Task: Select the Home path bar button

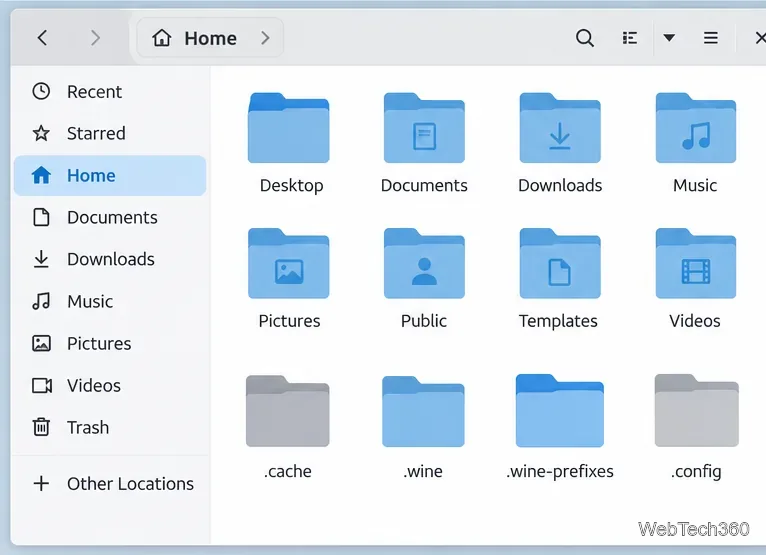Action: point(194,38)
